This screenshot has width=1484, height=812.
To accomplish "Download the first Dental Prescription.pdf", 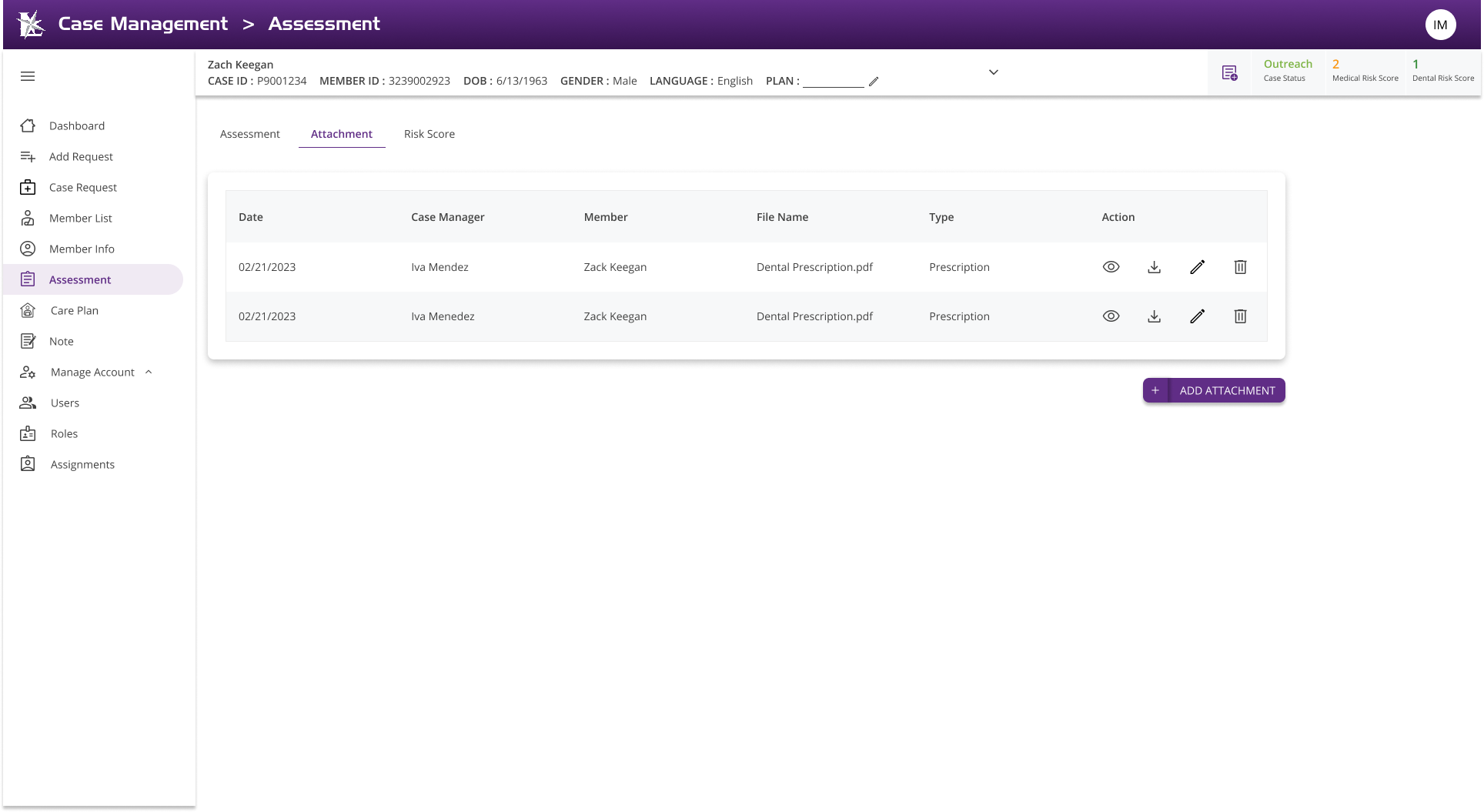I will [1154, 267].
